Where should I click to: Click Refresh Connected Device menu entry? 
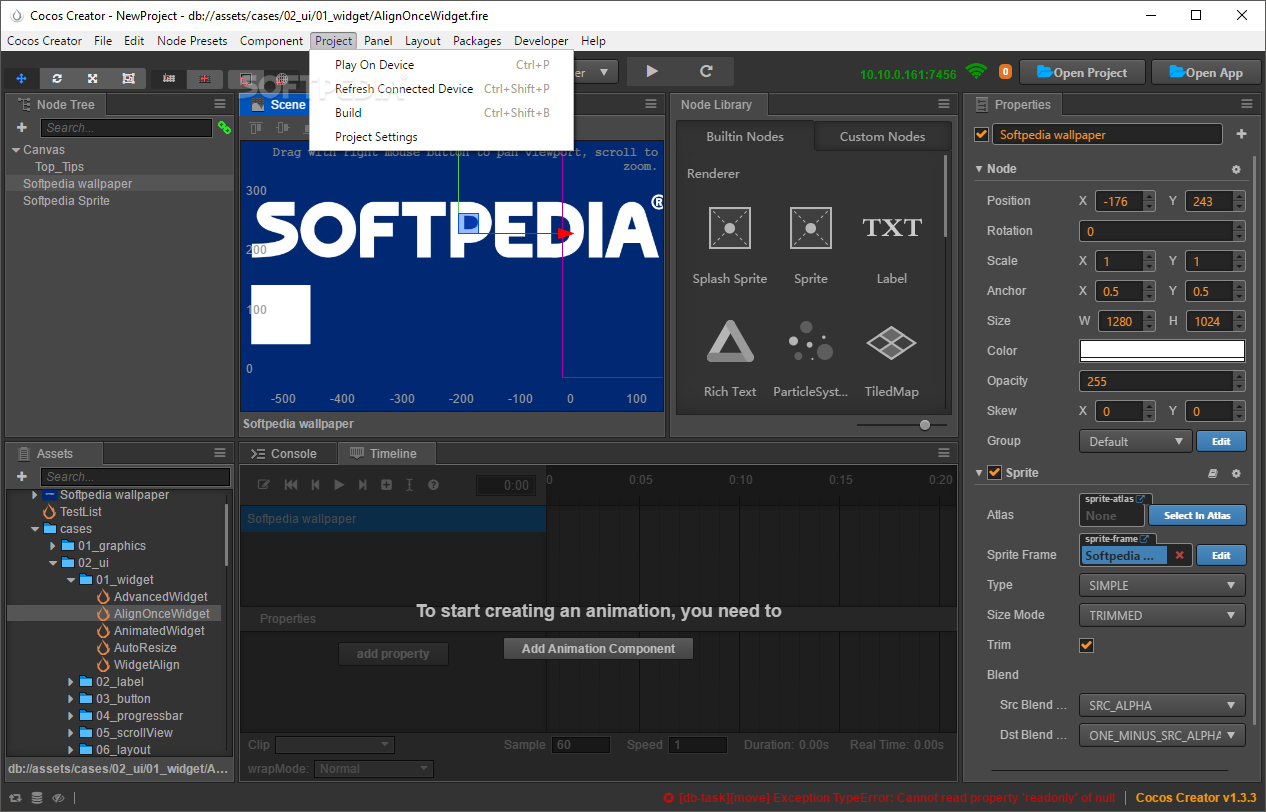tap(404, 89)
